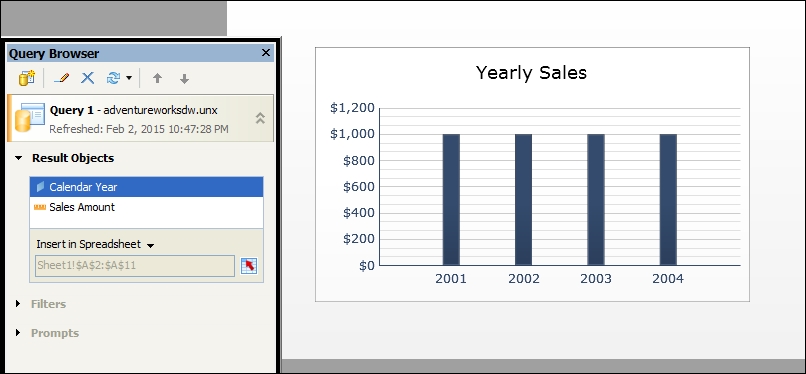Screen dimensions: 806x374
Task: Click the Sheet1 cell range field
Action: [x=135, y=266]
